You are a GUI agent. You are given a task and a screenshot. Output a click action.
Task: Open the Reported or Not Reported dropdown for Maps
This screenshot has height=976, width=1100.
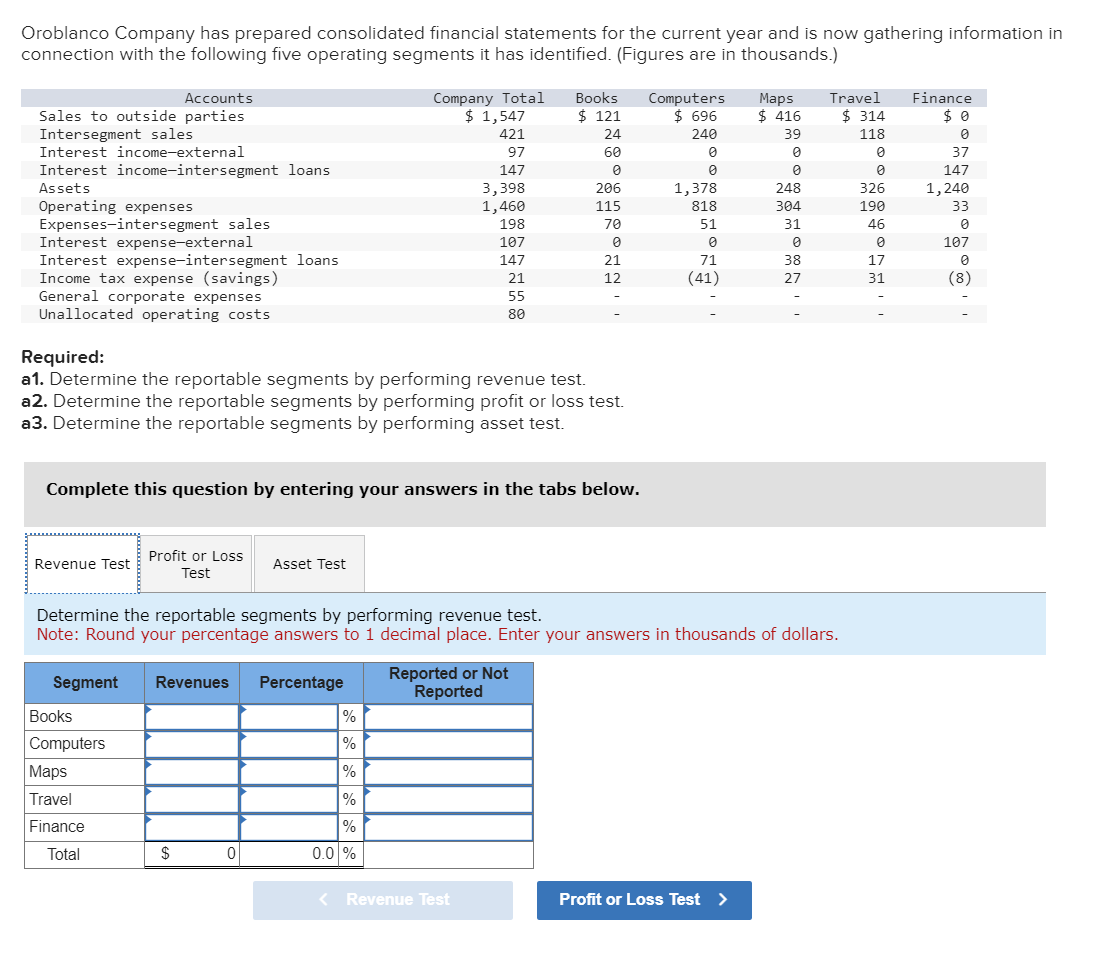(x=447, y=771)
